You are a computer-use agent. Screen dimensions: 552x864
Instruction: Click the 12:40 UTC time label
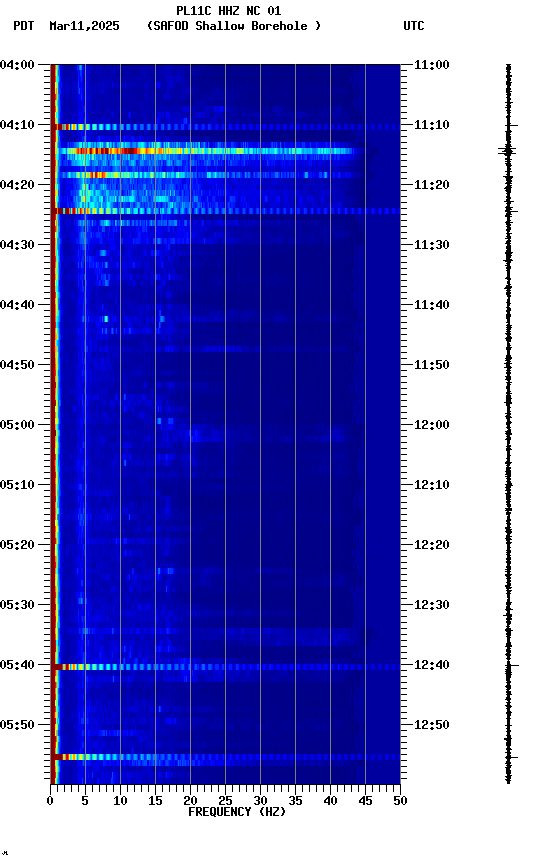432,666
